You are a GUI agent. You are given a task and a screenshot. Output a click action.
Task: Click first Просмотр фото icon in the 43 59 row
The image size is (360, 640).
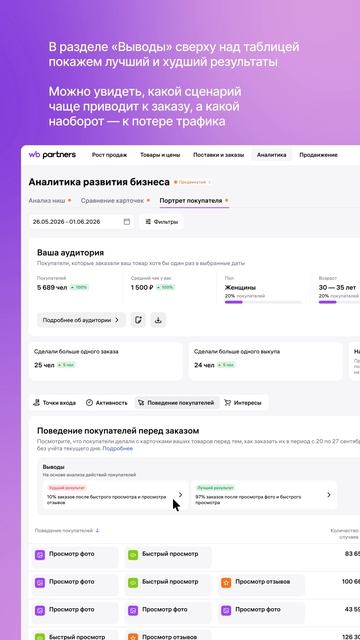[x=40, y=610]
